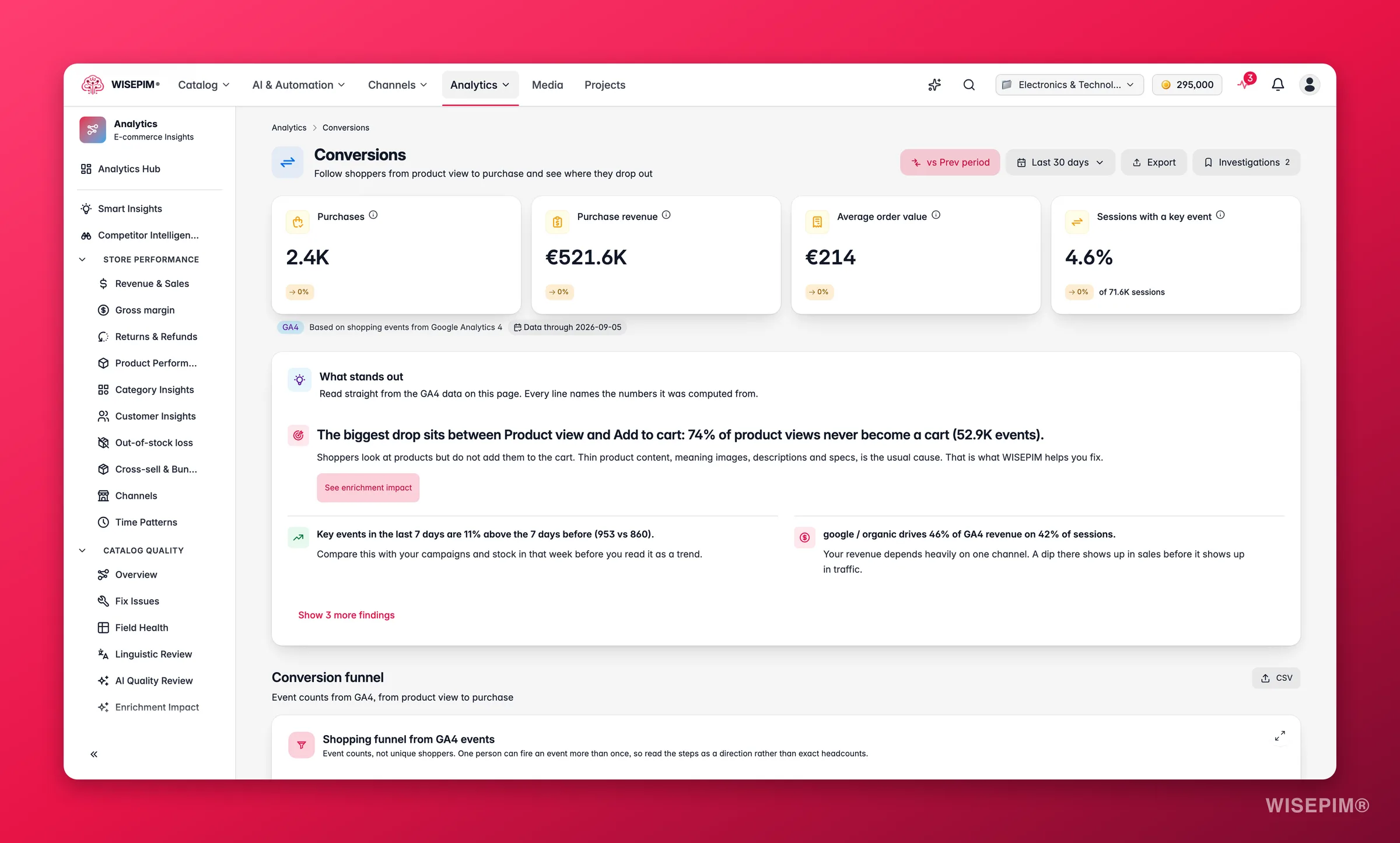Open the notifications bell
Image resolution: width=1400 pixels, height=843 pixels.
point(1277,85)
